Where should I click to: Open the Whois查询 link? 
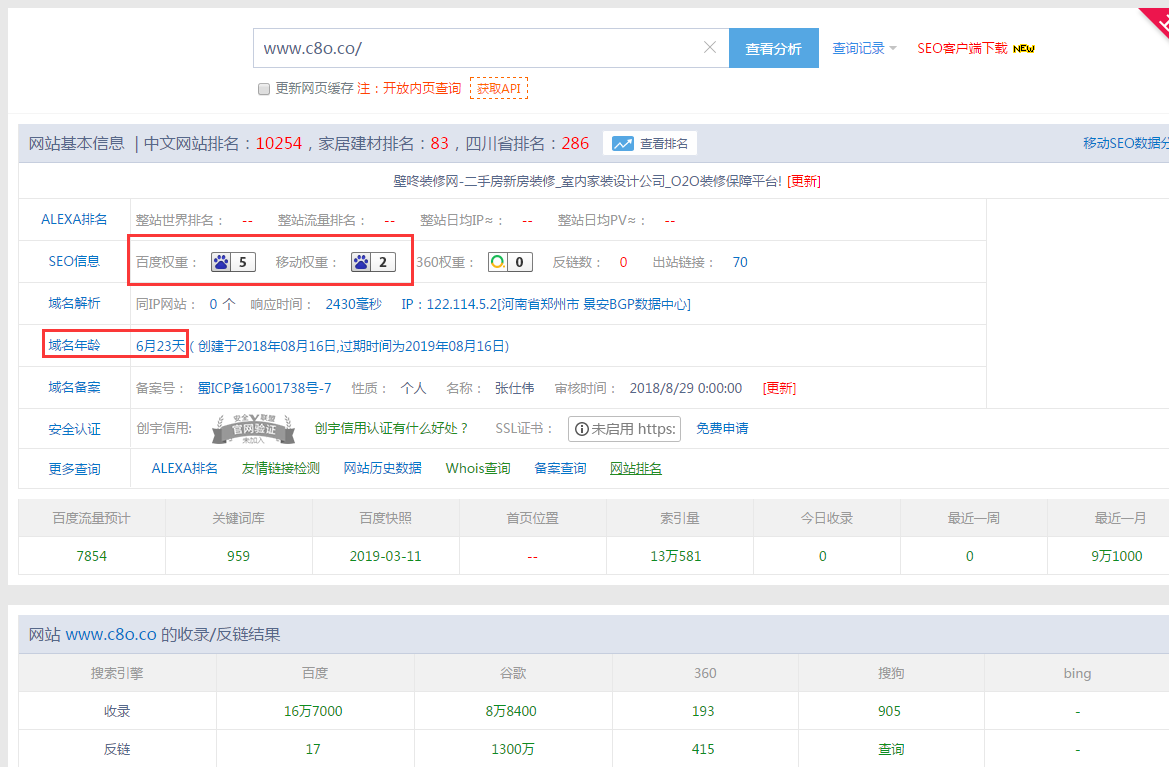(x=478, y=468)
